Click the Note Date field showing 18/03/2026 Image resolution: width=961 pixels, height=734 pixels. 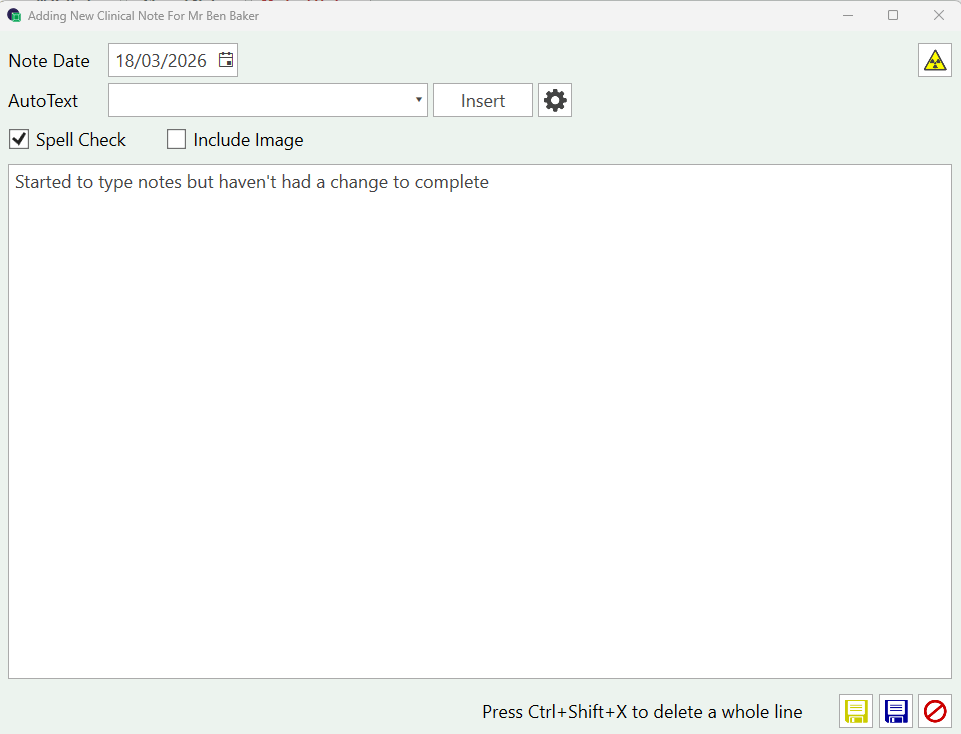tap(161, 61)
